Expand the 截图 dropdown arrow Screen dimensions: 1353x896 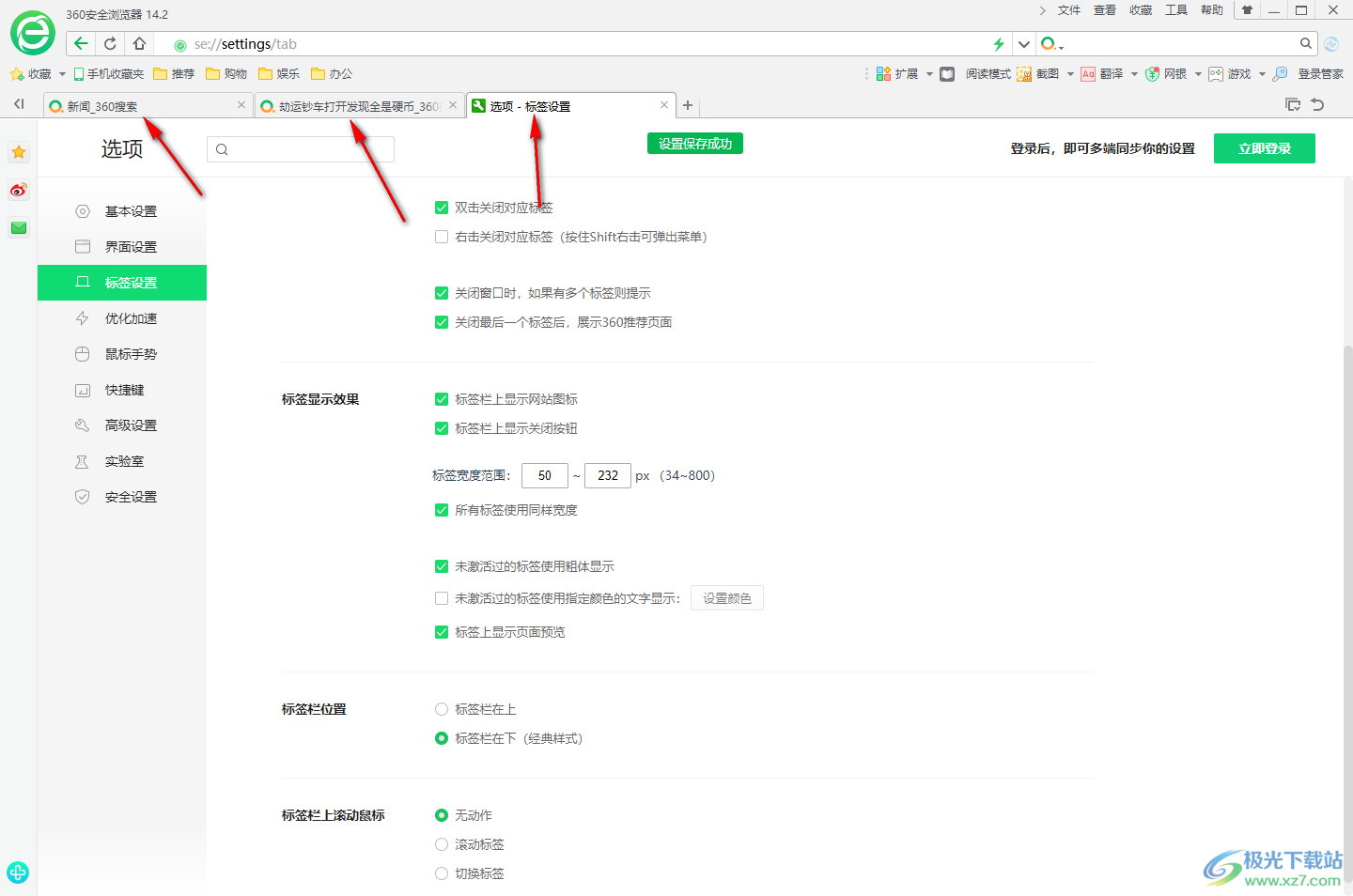click(x=1070, y=73)
